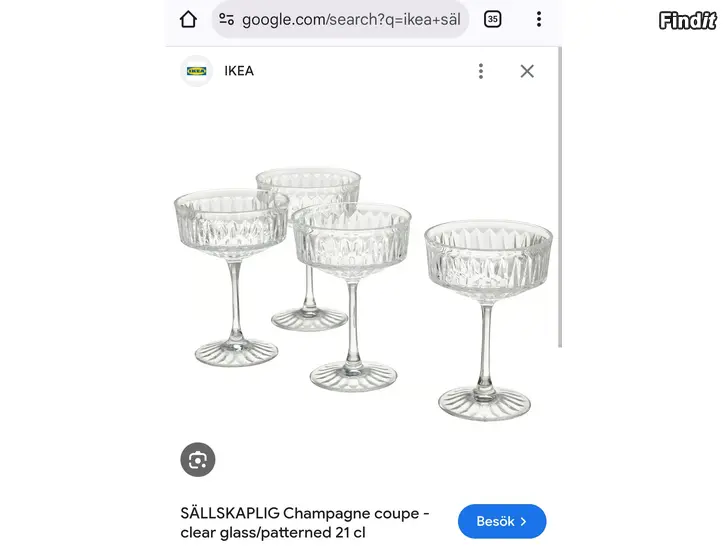Image resolution: width=728 pixels, height=546 pixels.
Task: Close the image preview panel
Action: pyautogui.click(x=527, y=71)
